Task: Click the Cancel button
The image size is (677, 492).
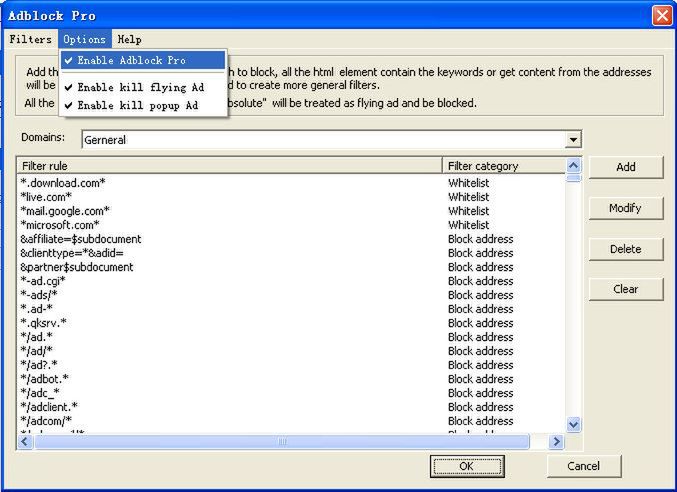Action: tap(584, 466)
